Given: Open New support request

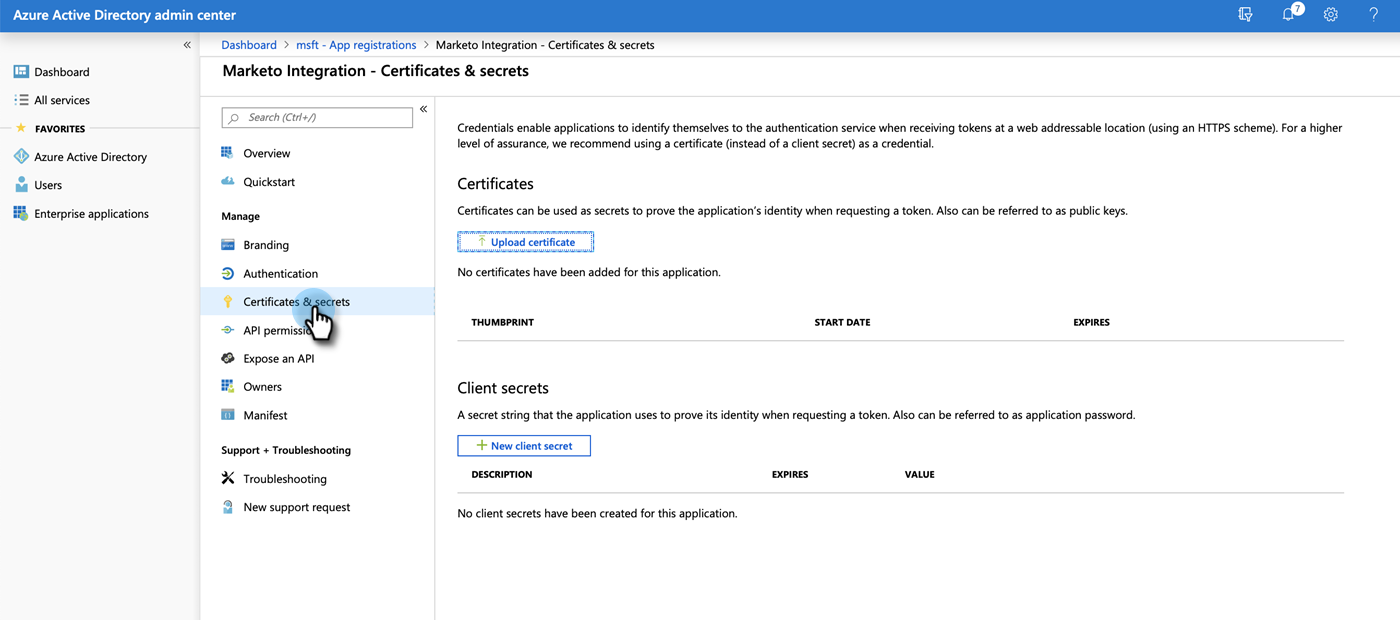Looking at the screenshot, I should coord(296,507).
